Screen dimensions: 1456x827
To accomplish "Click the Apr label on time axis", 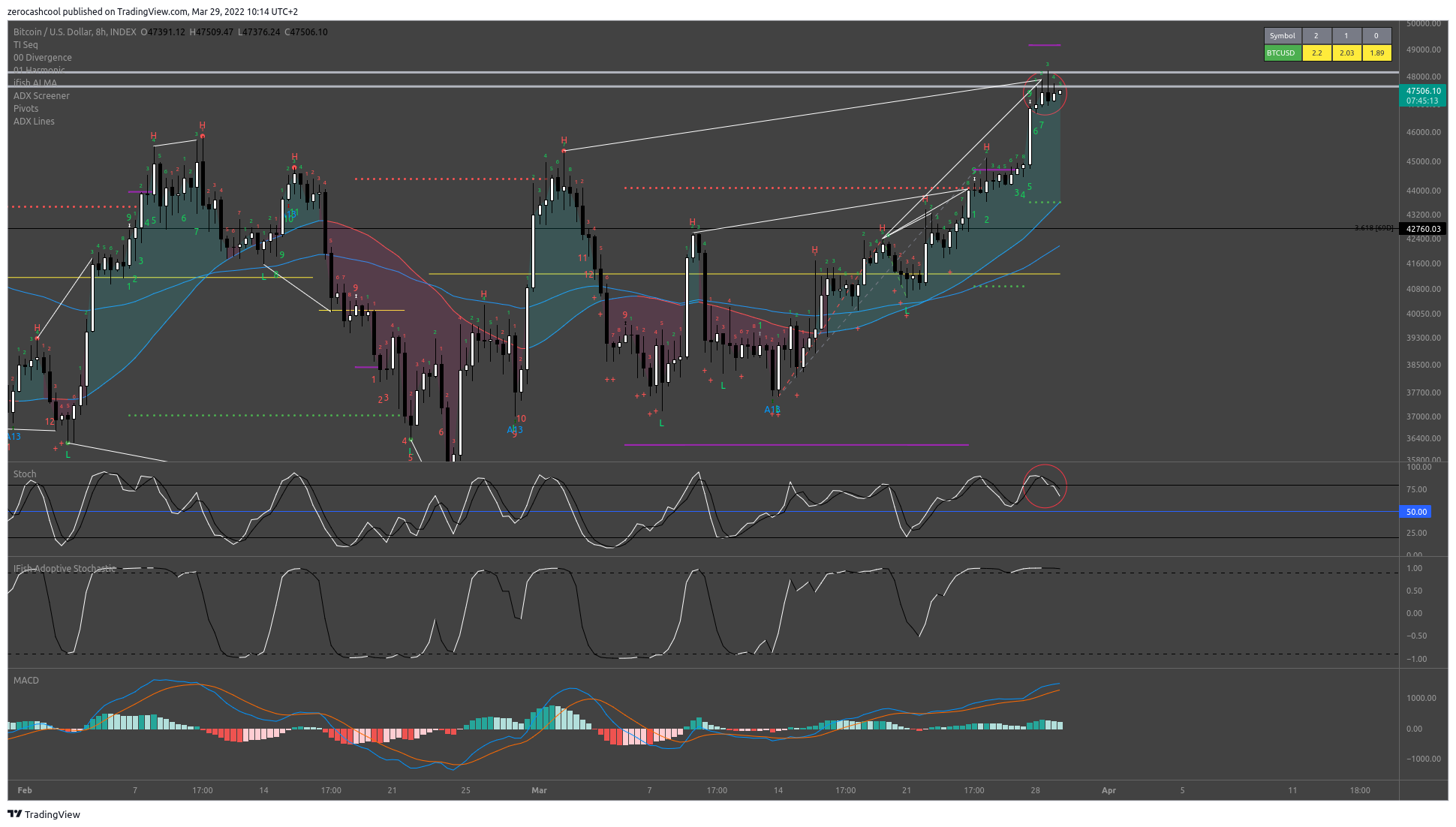I will (1109, 790).
